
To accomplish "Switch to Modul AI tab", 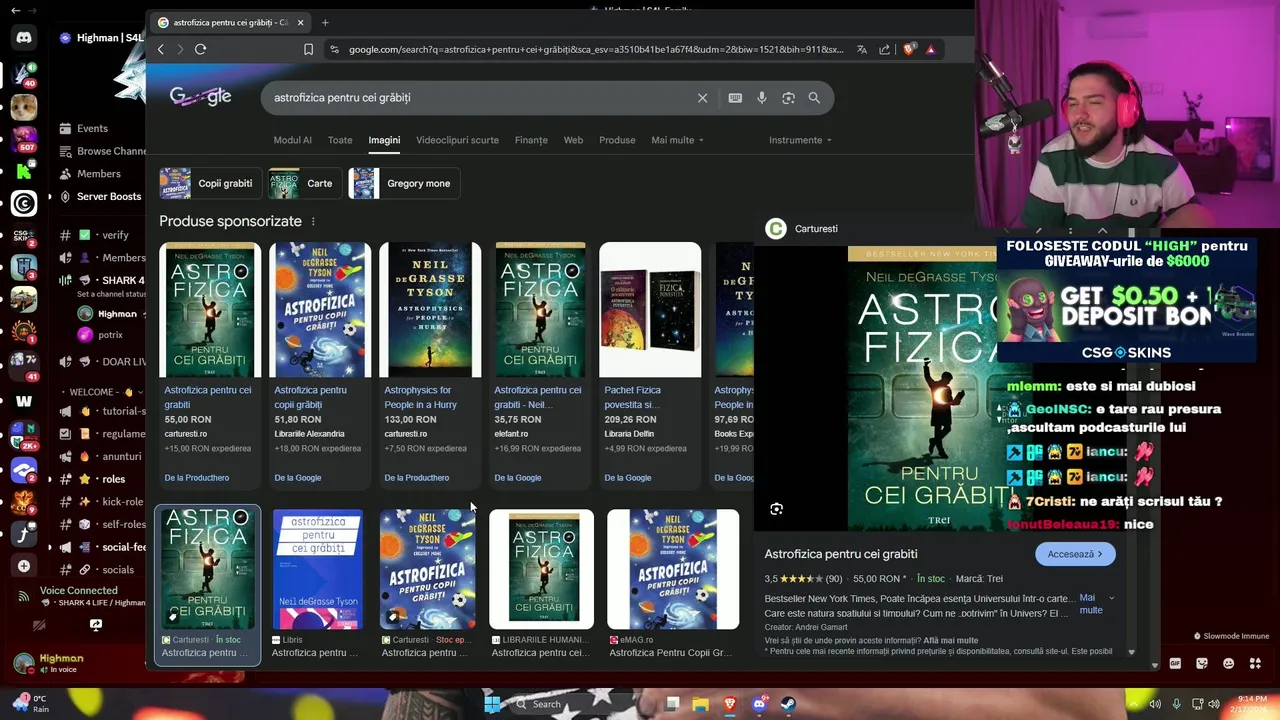I will pyautogui.click(x=293, y=140).
